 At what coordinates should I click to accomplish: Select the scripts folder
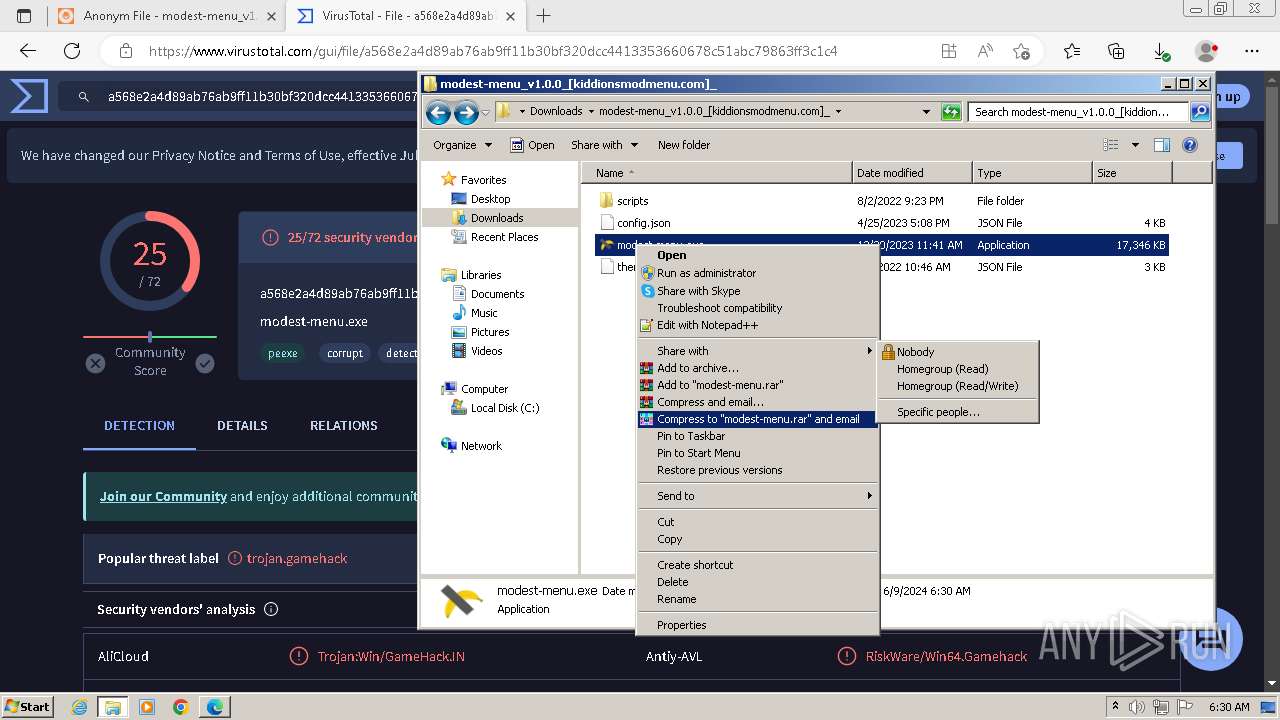click(x=632, y=201)
